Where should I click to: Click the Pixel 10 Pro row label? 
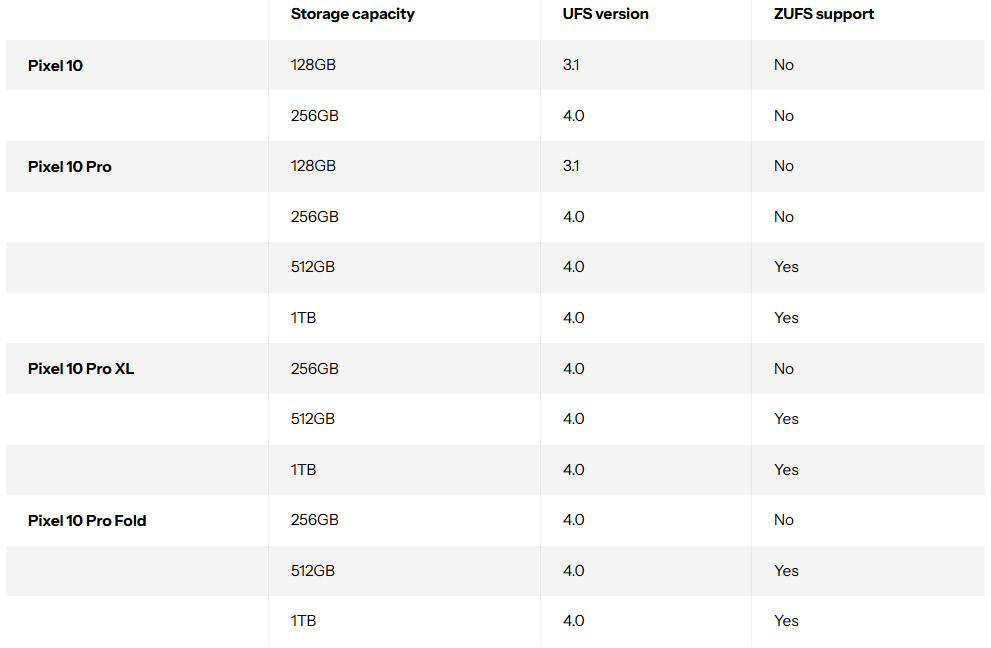pos(69,167)
